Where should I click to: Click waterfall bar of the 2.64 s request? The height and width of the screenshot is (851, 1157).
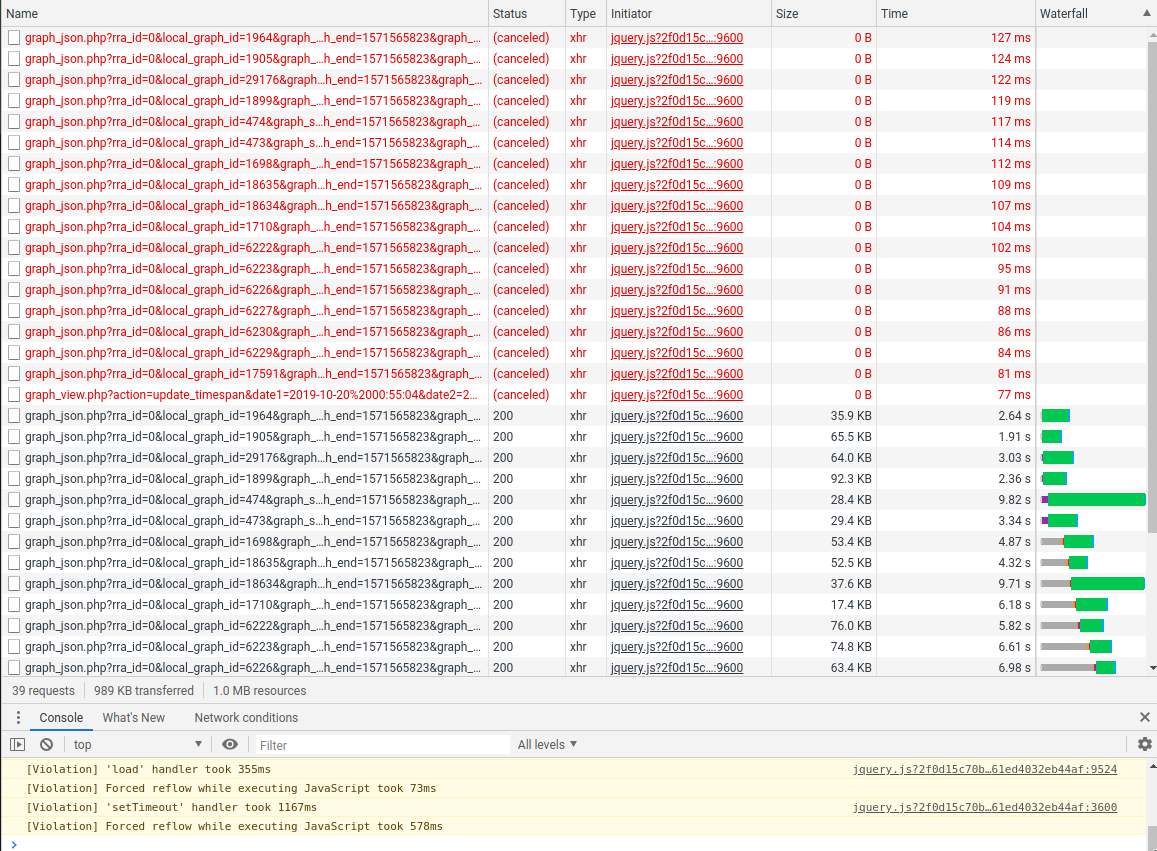tap(1055, 416)
